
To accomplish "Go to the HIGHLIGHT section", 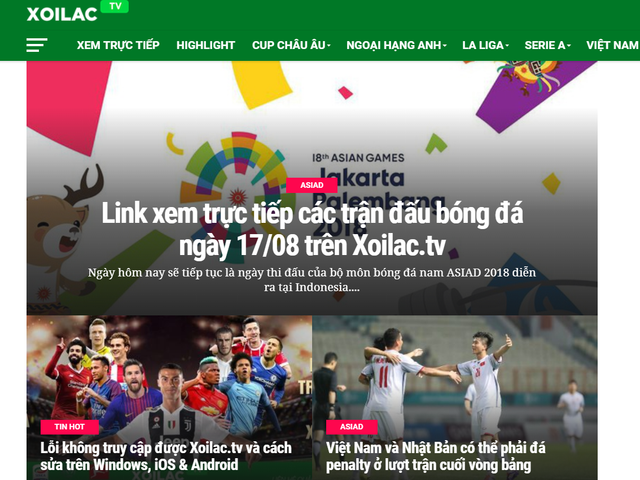I will point(206,45).
